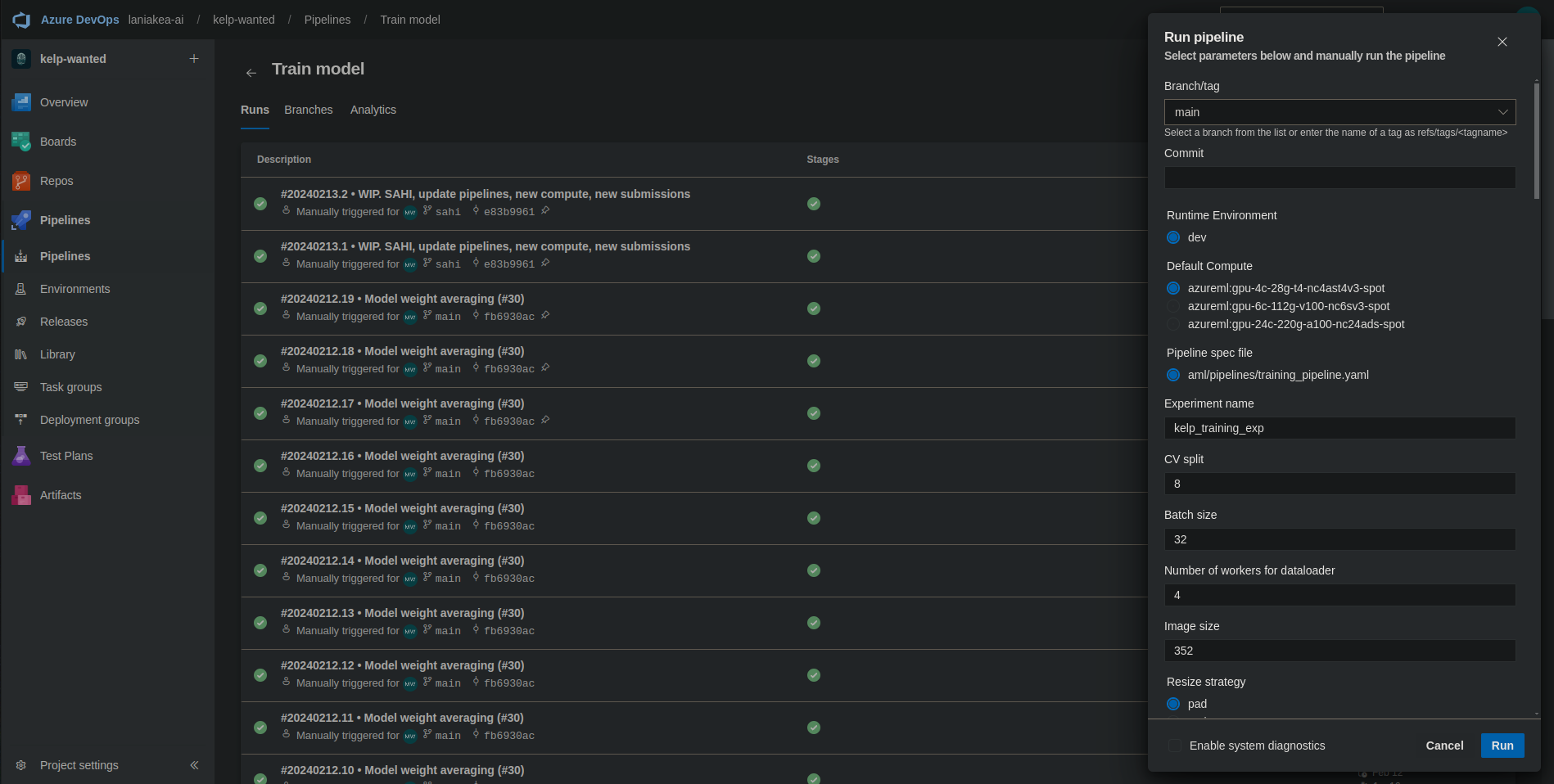Open run #20240213.2 WIP SAHI
This screenshot has height=784, width=1554.
click(x=486, y=194)
